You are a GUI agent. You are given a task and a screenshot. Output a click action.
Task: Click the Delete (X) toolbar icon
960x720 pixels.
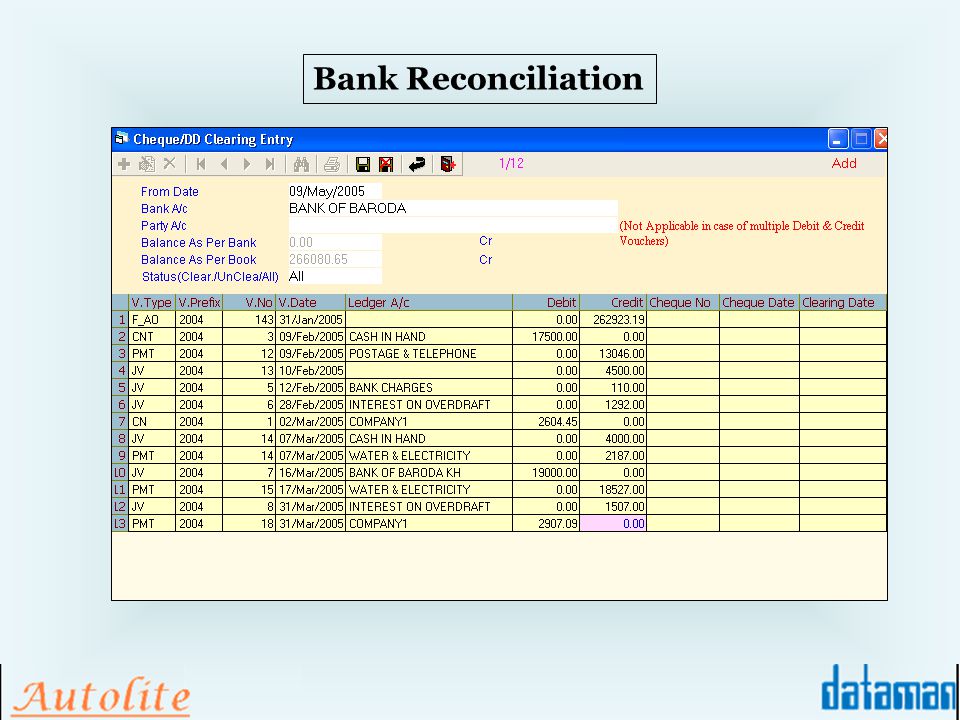(170, 163)
